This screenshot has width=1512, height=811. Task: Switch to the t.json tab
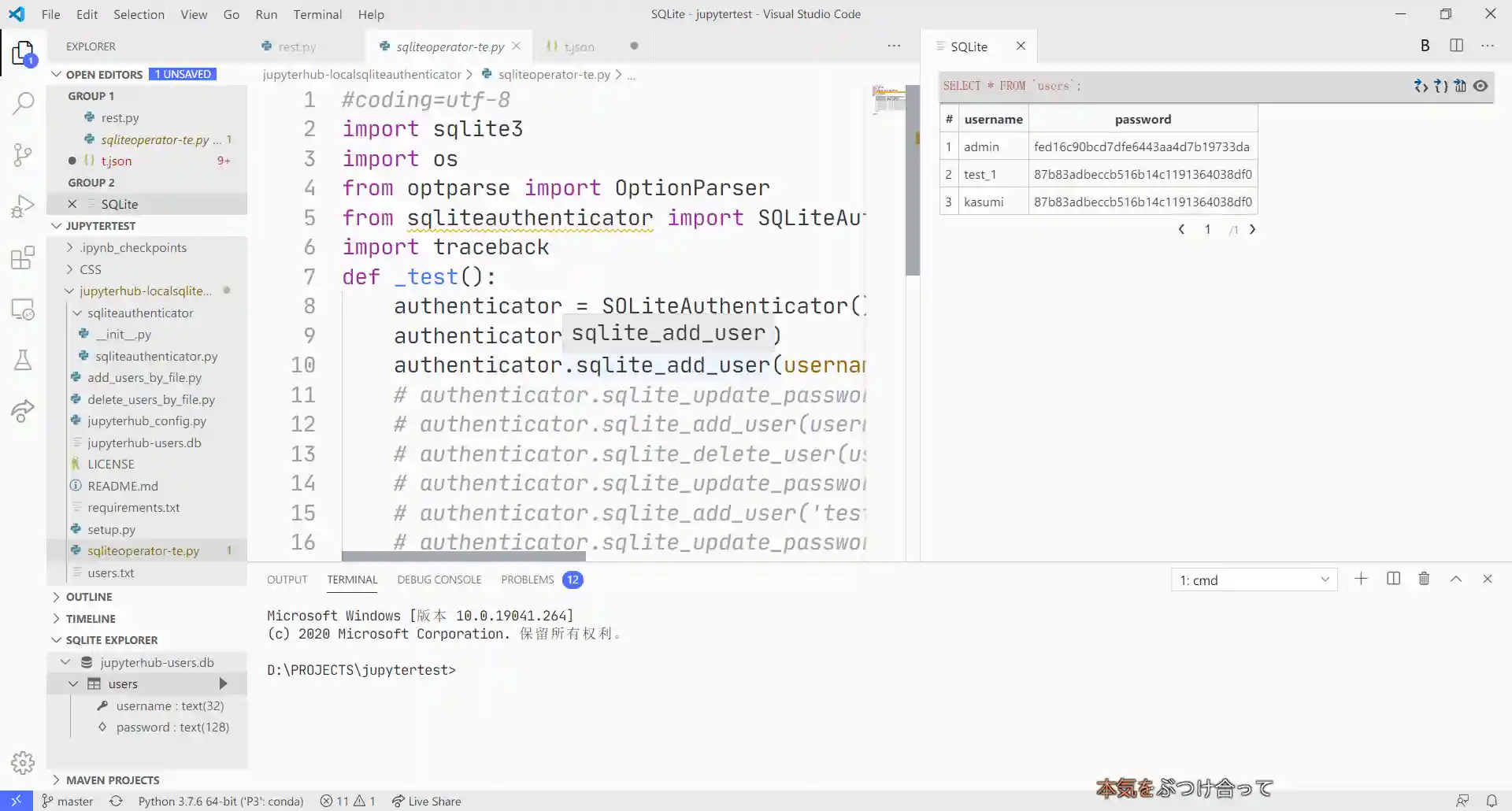(x=579, y=46)
